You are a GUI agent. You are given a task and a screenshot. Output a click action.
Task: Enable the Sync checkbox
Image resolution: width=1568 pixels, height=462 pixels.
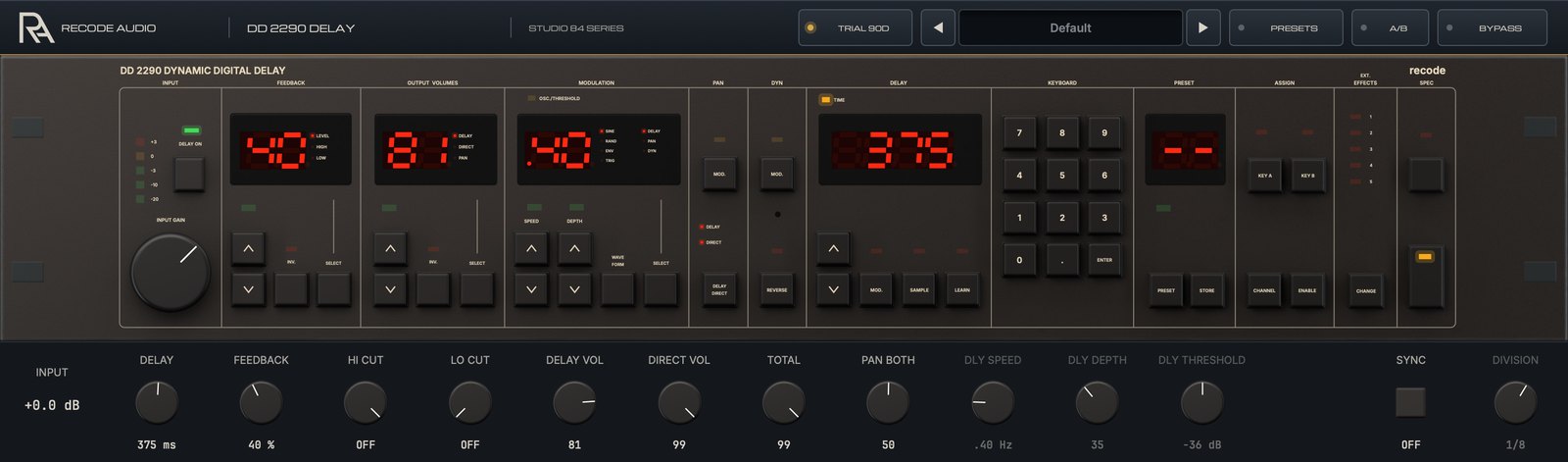pyautogui.click(x=1410, y=402)
